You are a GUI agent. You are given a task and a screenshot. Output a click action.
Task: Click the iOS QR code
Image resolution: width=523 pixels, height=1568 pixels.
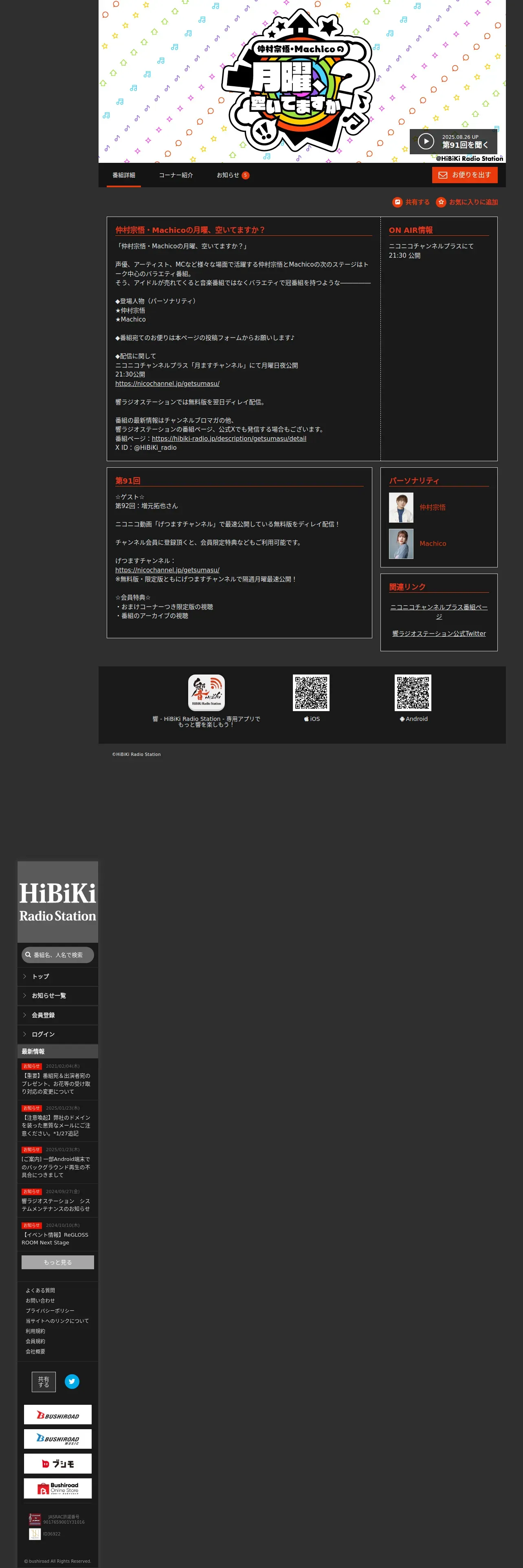tap(311, 693)
